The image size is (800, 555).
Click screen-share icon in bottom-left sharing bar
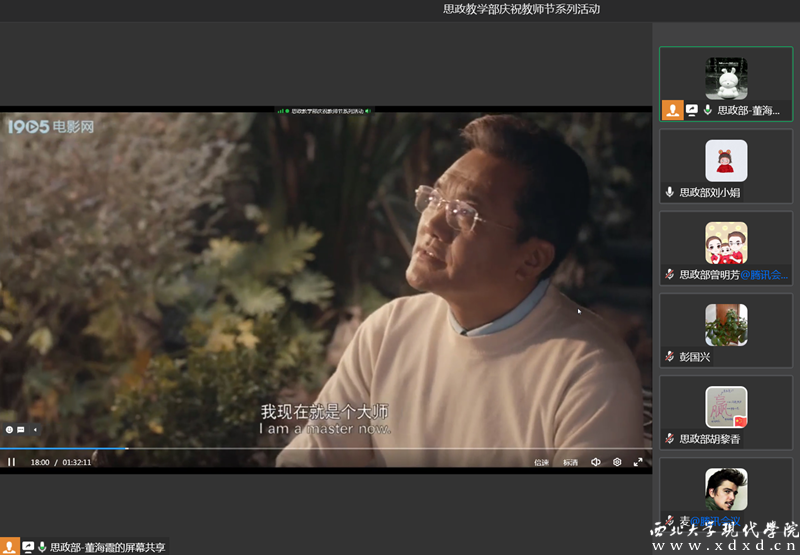click(28, 547)
